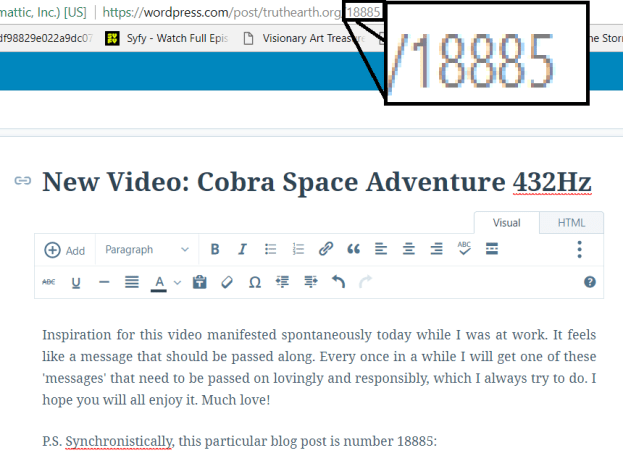Run the ABC spellcheck tool

tap(464, 249)
